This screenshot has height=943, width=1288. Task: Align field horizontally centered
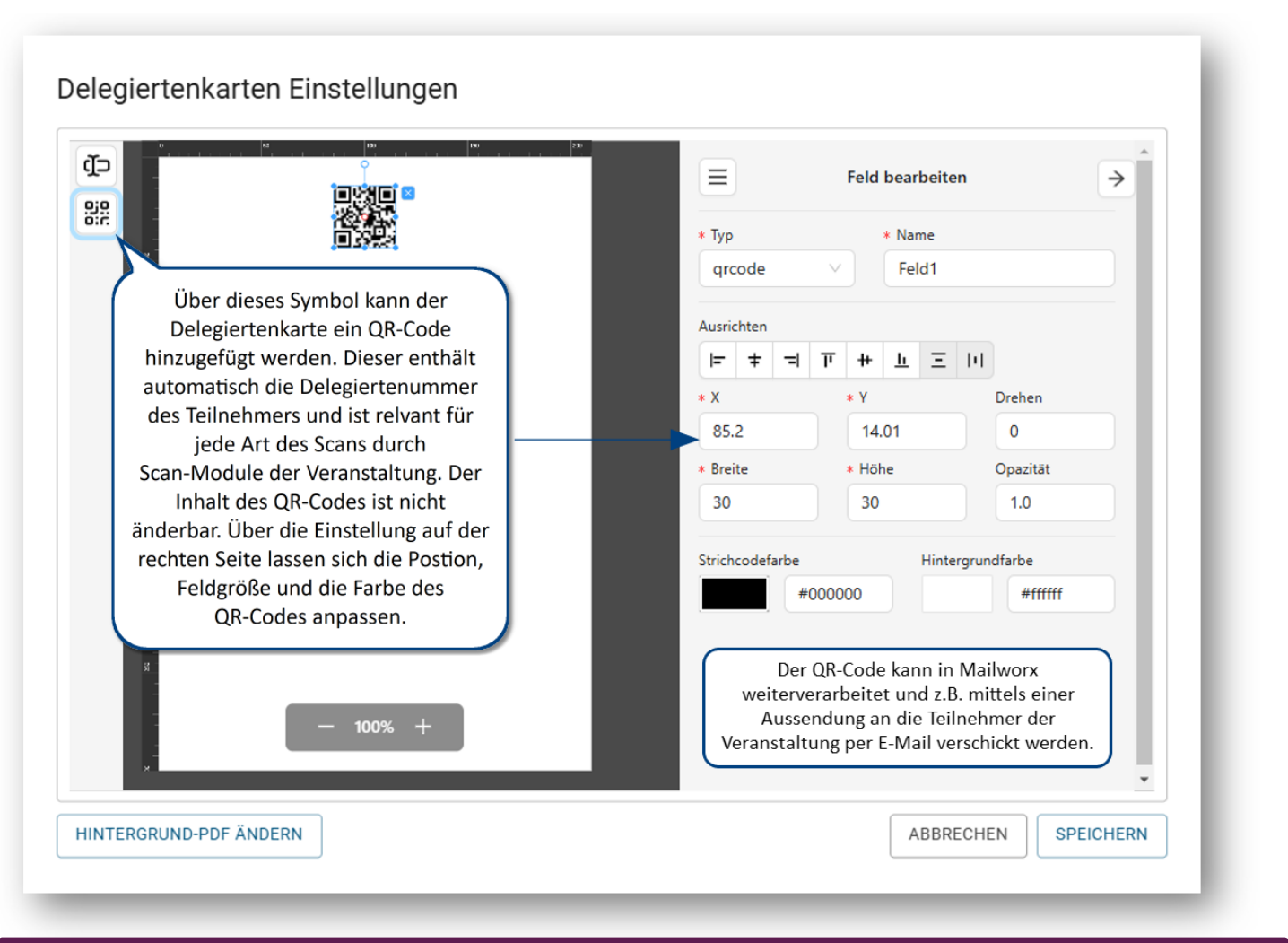[754, 360]
